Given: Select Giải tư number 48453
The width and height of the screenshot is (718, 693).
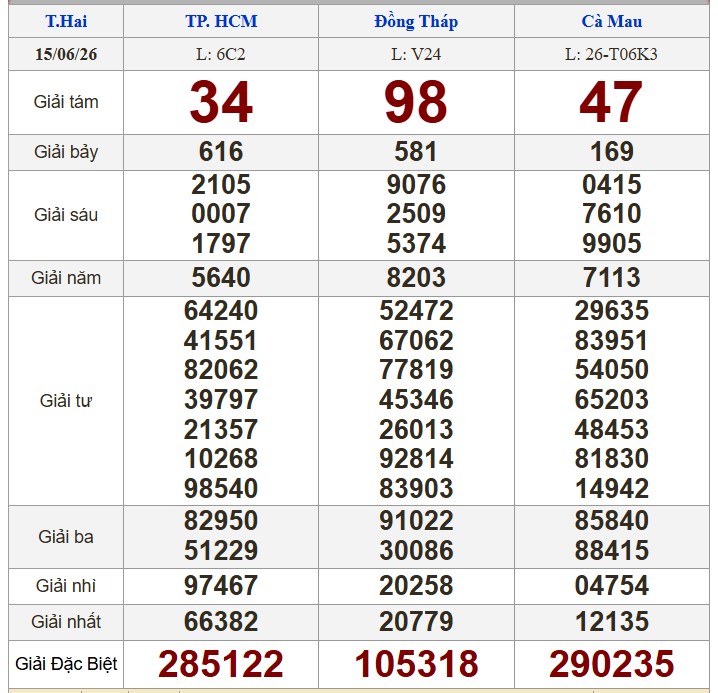Looking at the screenshot, I should [x=612, y=430].
